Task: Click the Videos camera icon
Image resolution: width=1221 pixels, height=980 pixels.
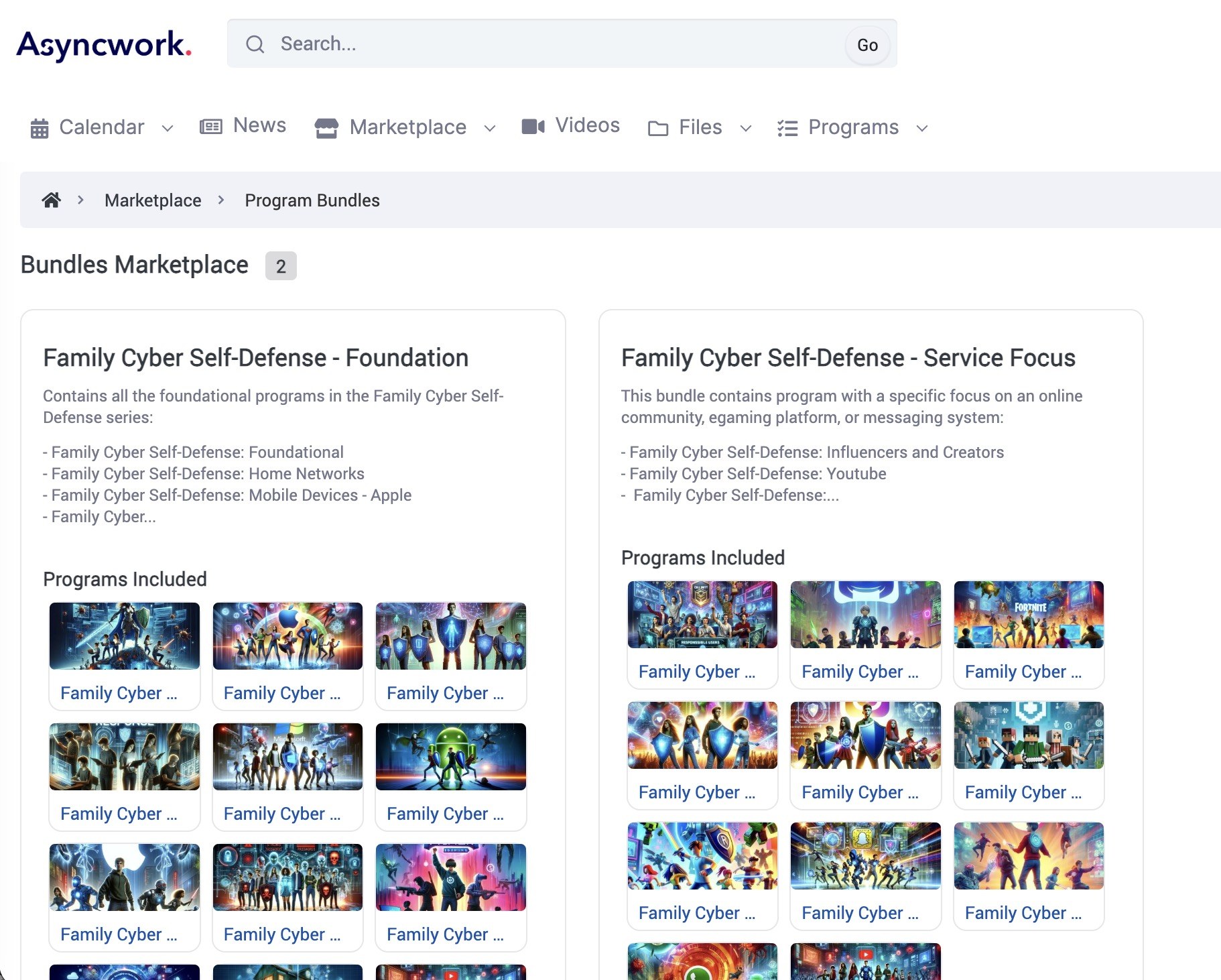Action: click(533, 126)
